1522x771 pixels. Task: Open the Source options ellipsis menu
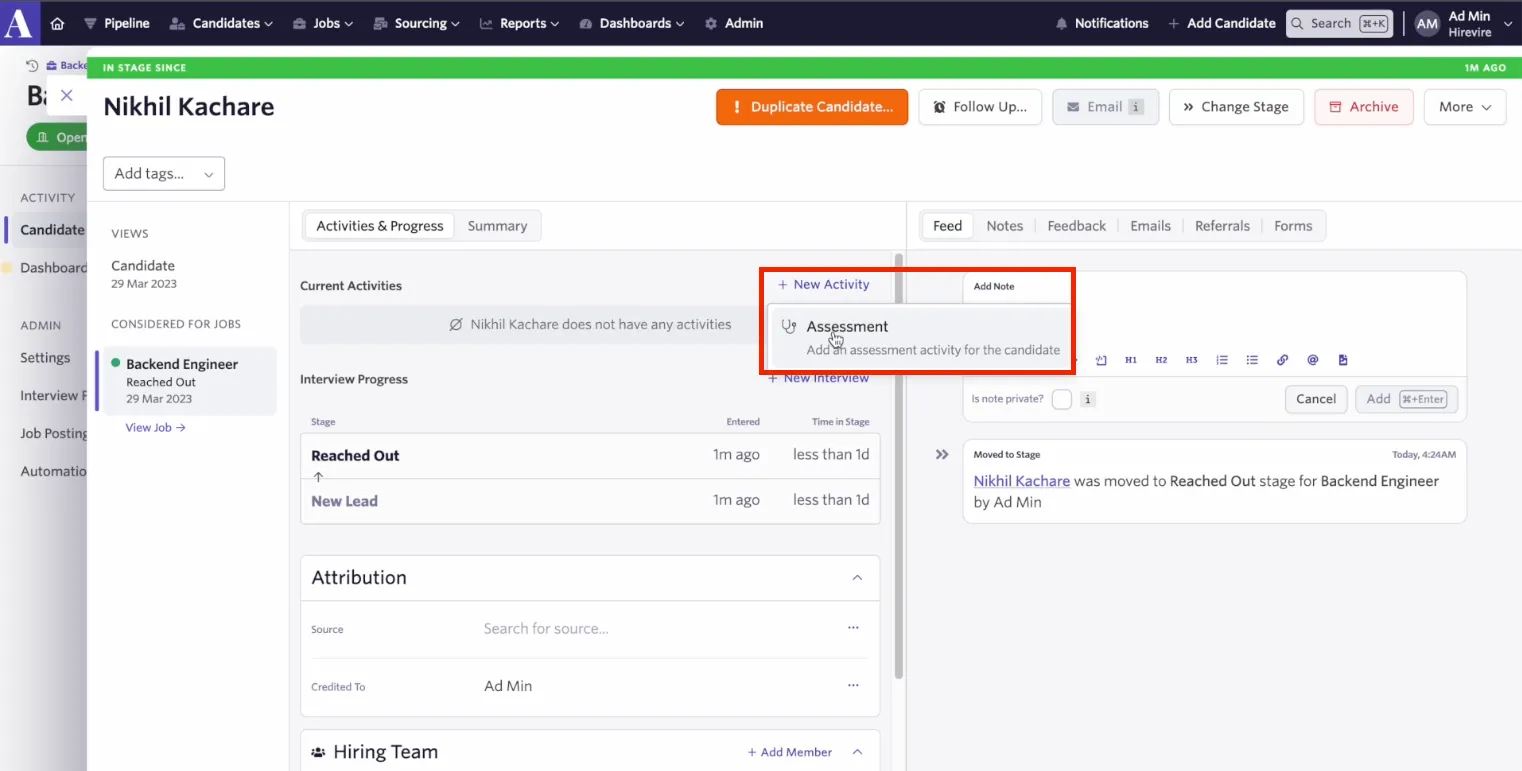(853, 628)
